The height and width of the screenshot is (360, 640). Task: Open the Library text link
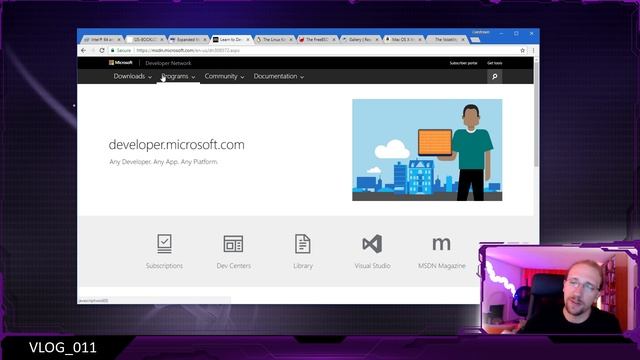pos(303,266)
